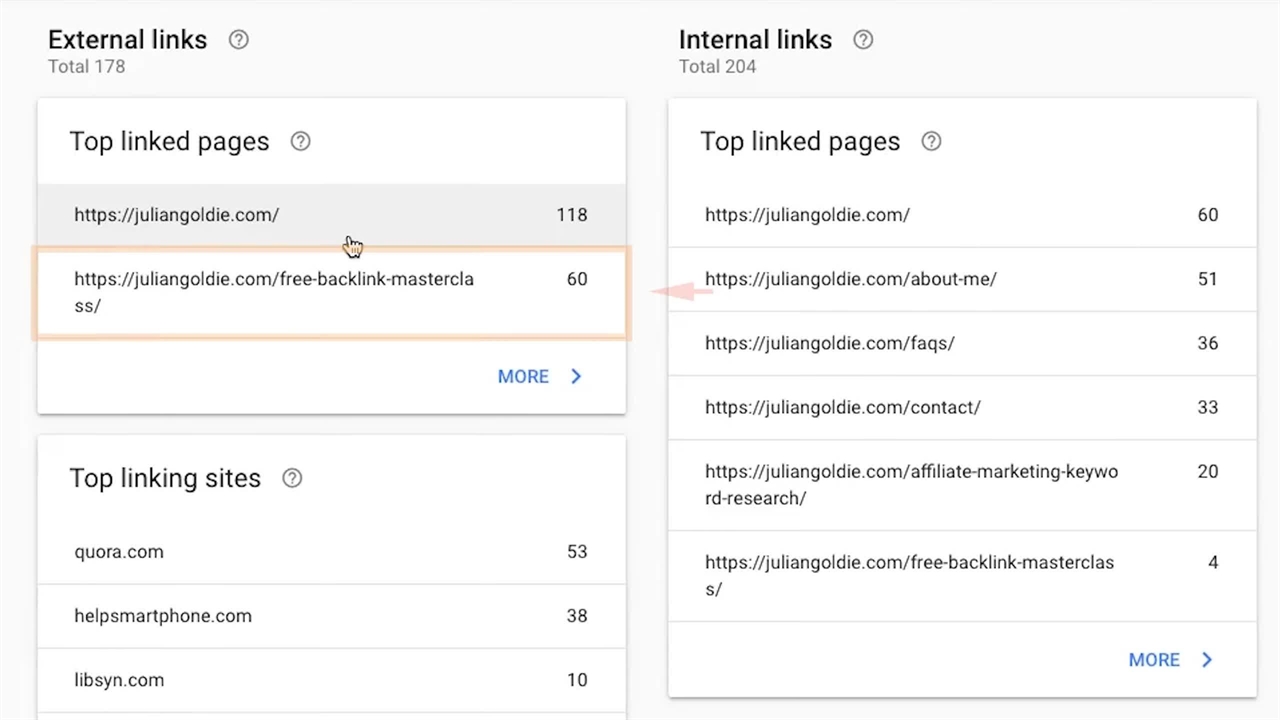Image resolution: width=1280 pixels, height=720 pixels.
Task: Select internal free-backlink-masterclass row with 4
Action: point(960,576)
